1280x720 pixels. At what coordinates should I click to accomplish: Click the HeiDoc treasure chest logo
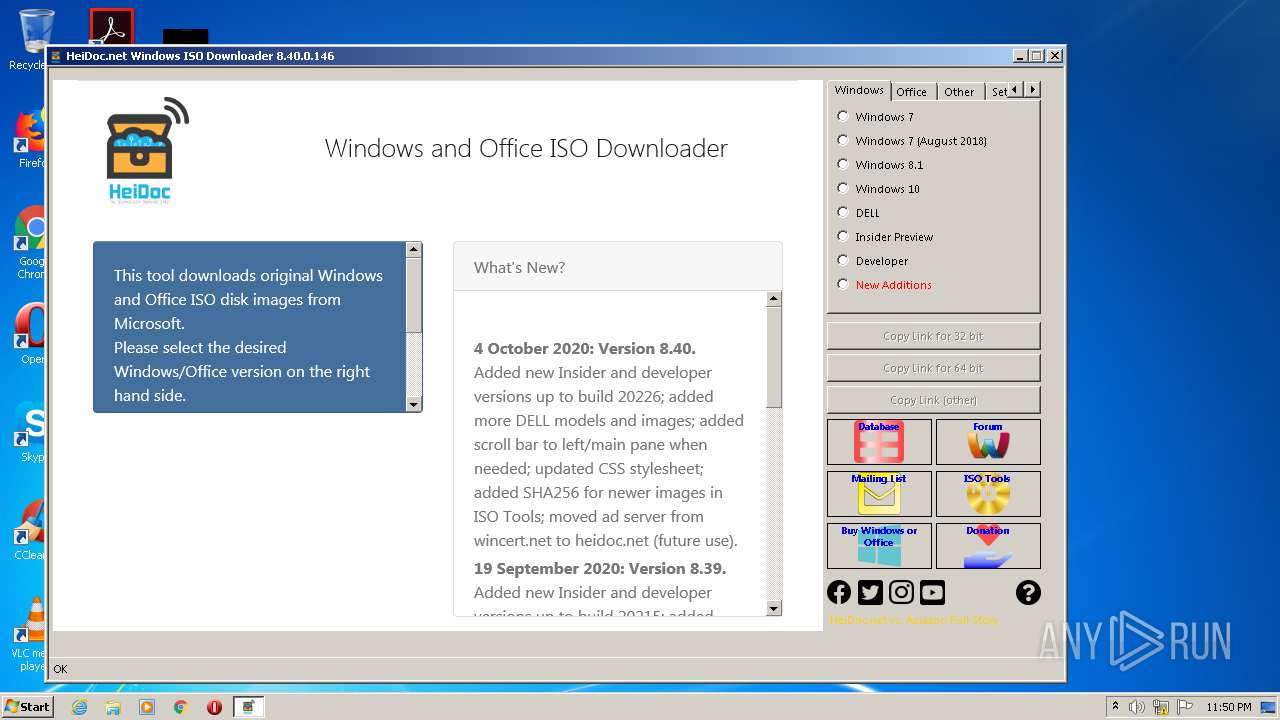tap(147, 150)
